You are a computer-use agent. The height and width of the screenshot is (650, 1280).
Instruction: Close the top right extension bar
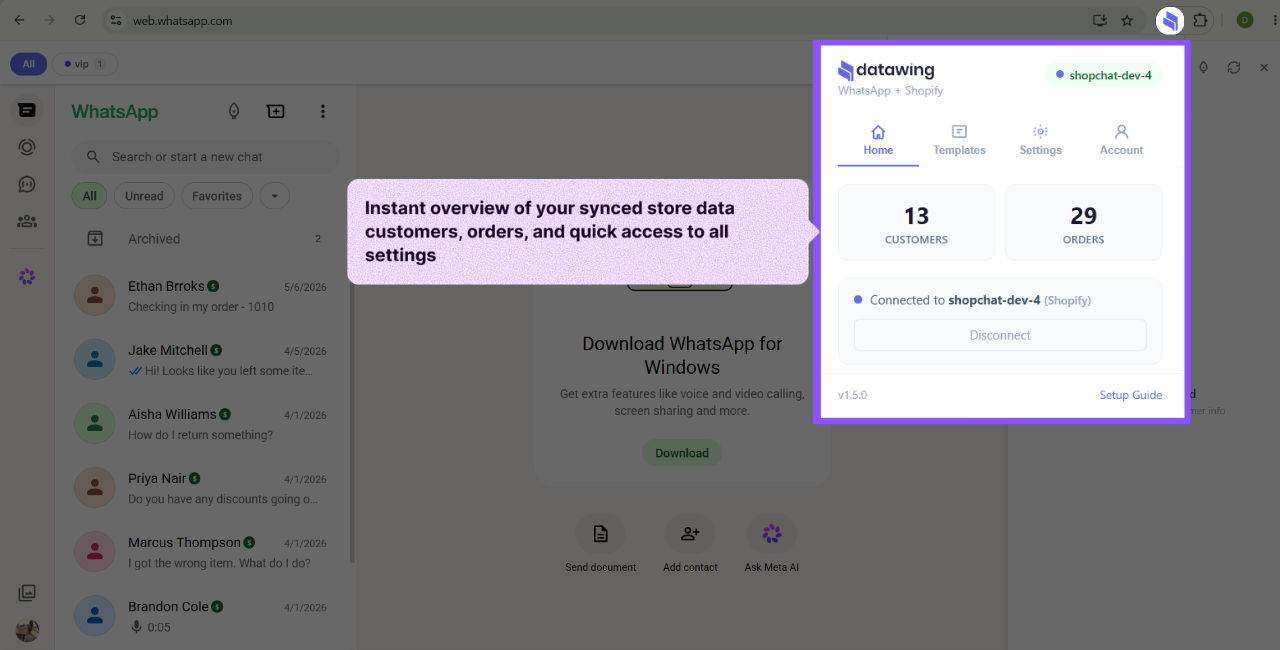pyautogui.click(x=1264, y=67)
